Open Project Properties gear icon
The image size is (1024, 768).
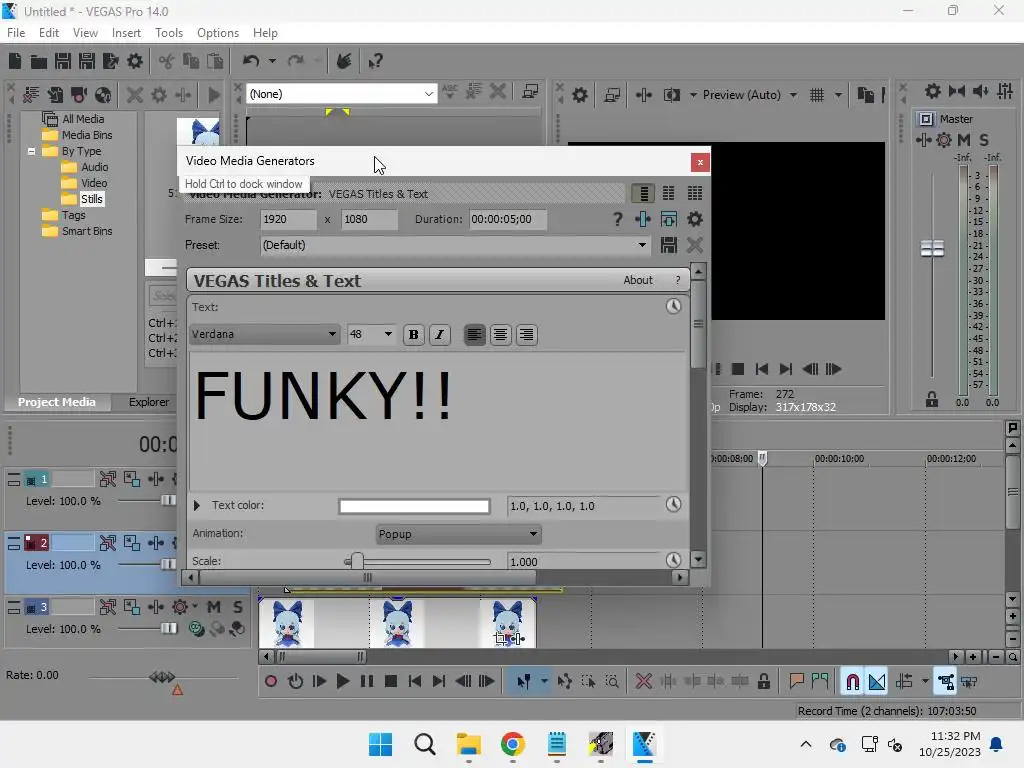(135, 61)
